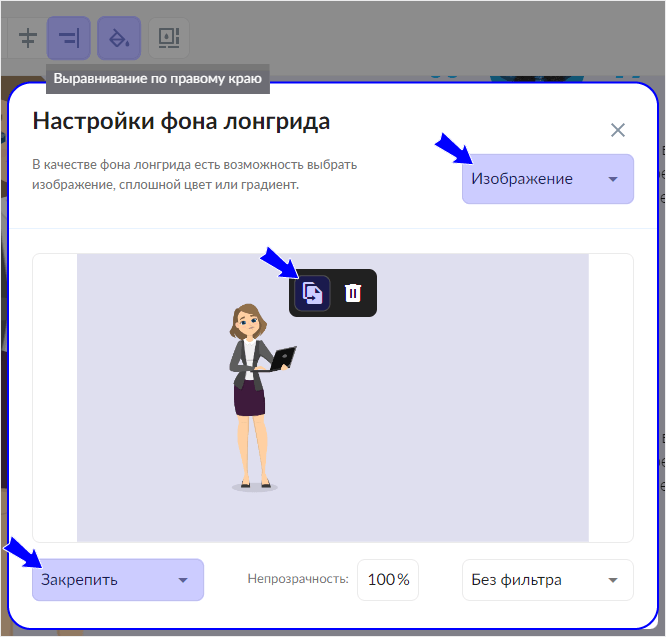
Task: Expand the Закрепить attachment dropdown
Action: coord(118,580)
